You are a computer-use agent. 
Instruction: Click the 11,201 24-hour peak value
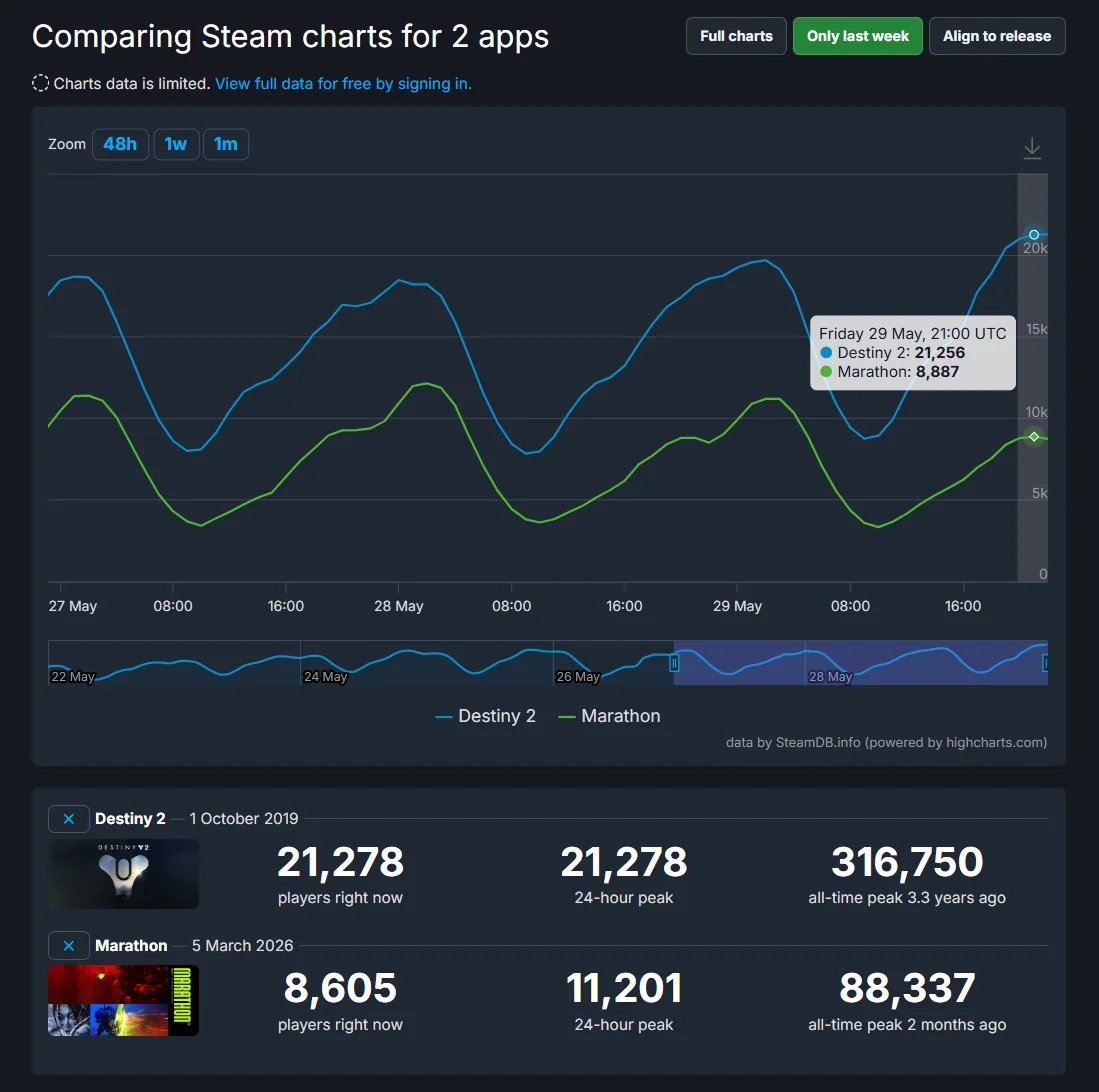624,988
